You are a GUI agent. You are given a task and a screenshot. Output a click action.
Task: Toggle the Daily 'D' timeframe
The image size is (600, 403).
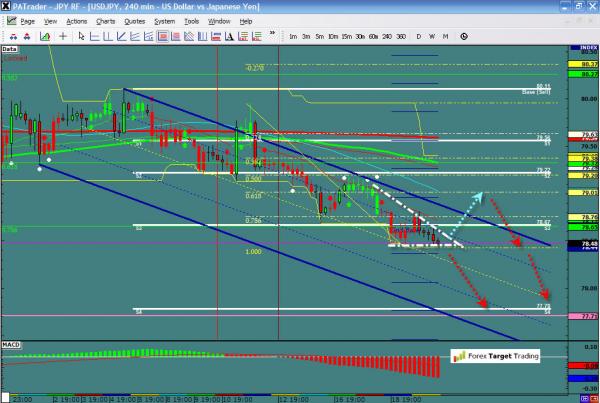pos(418,36)
